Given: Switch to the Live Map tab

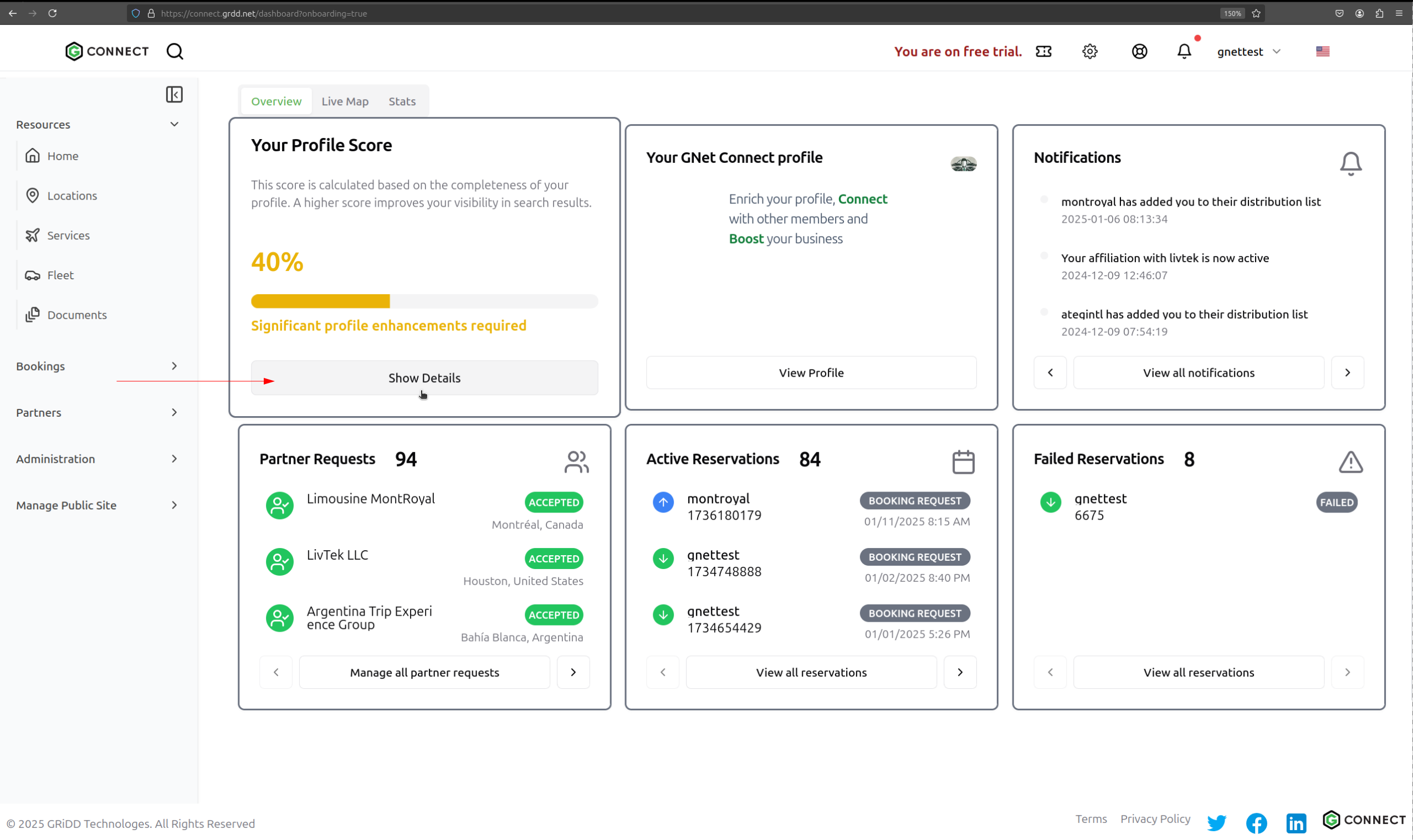Looking at the screenshot, I should point(345,101).
